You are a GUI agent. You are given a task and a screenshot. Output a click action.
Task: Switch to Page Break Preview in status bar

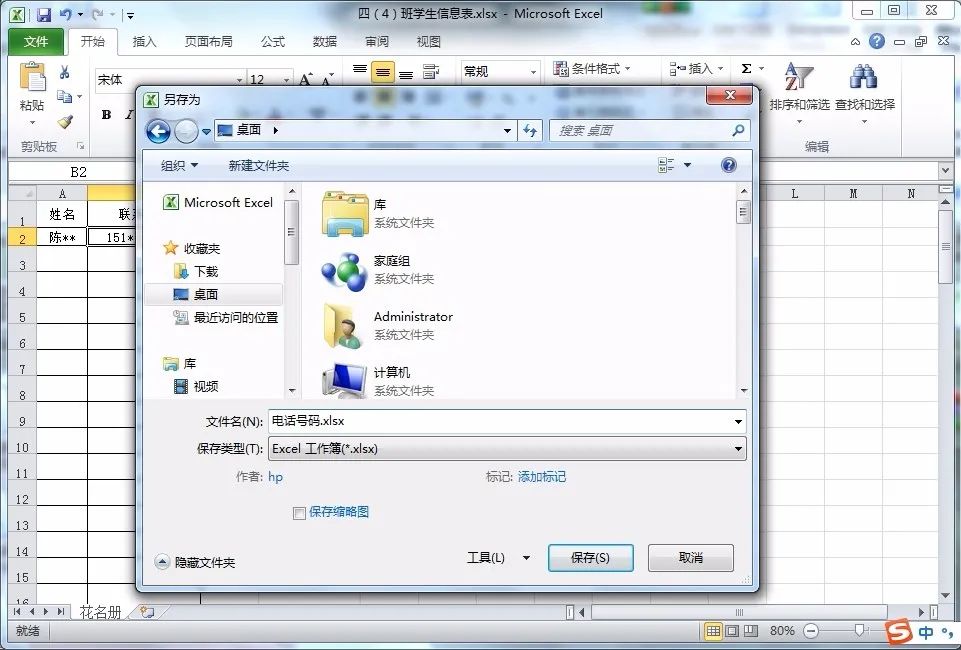coord(751,630)
